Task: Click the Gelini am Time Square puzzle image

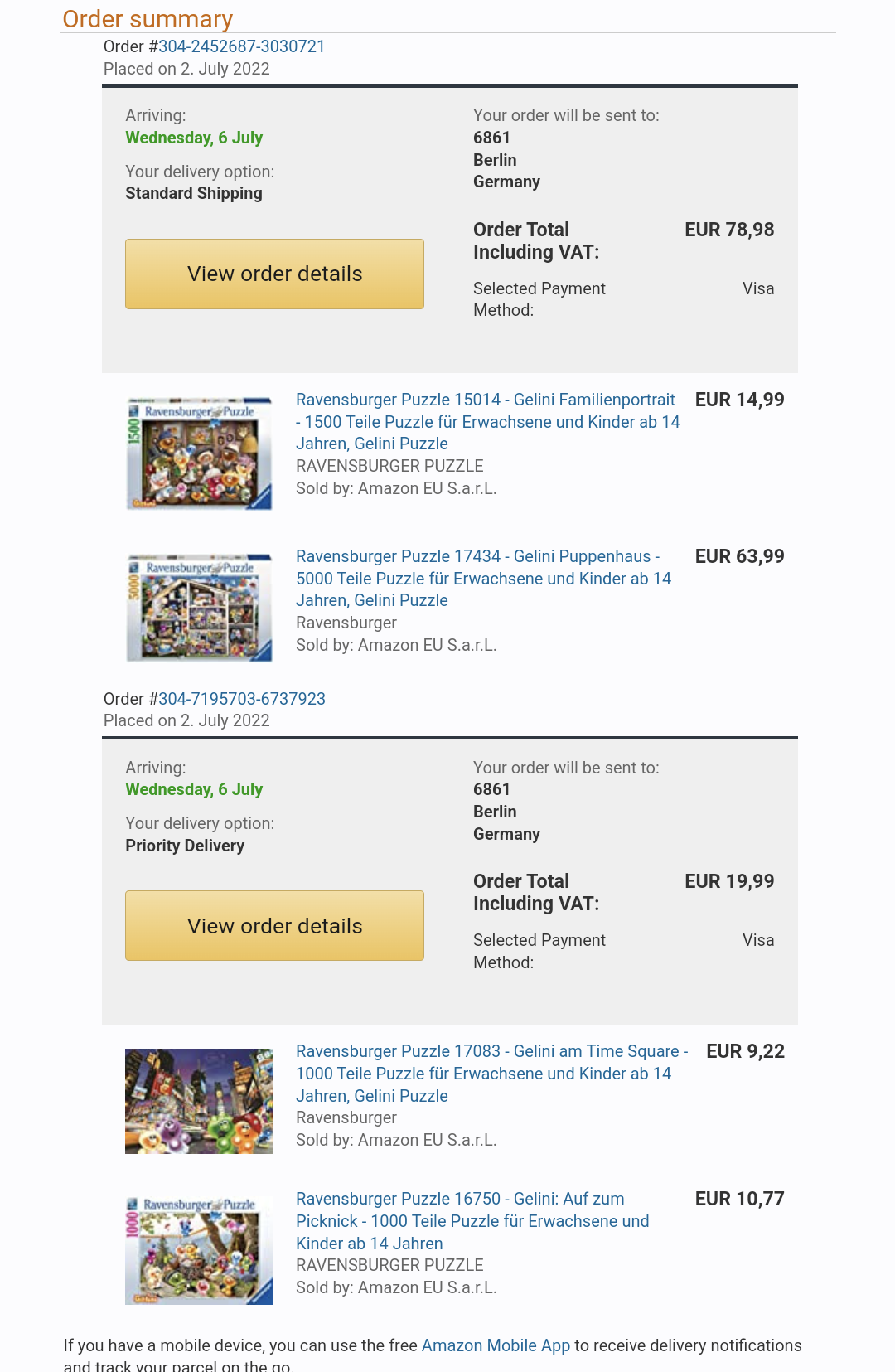Action: point(199,1101)
